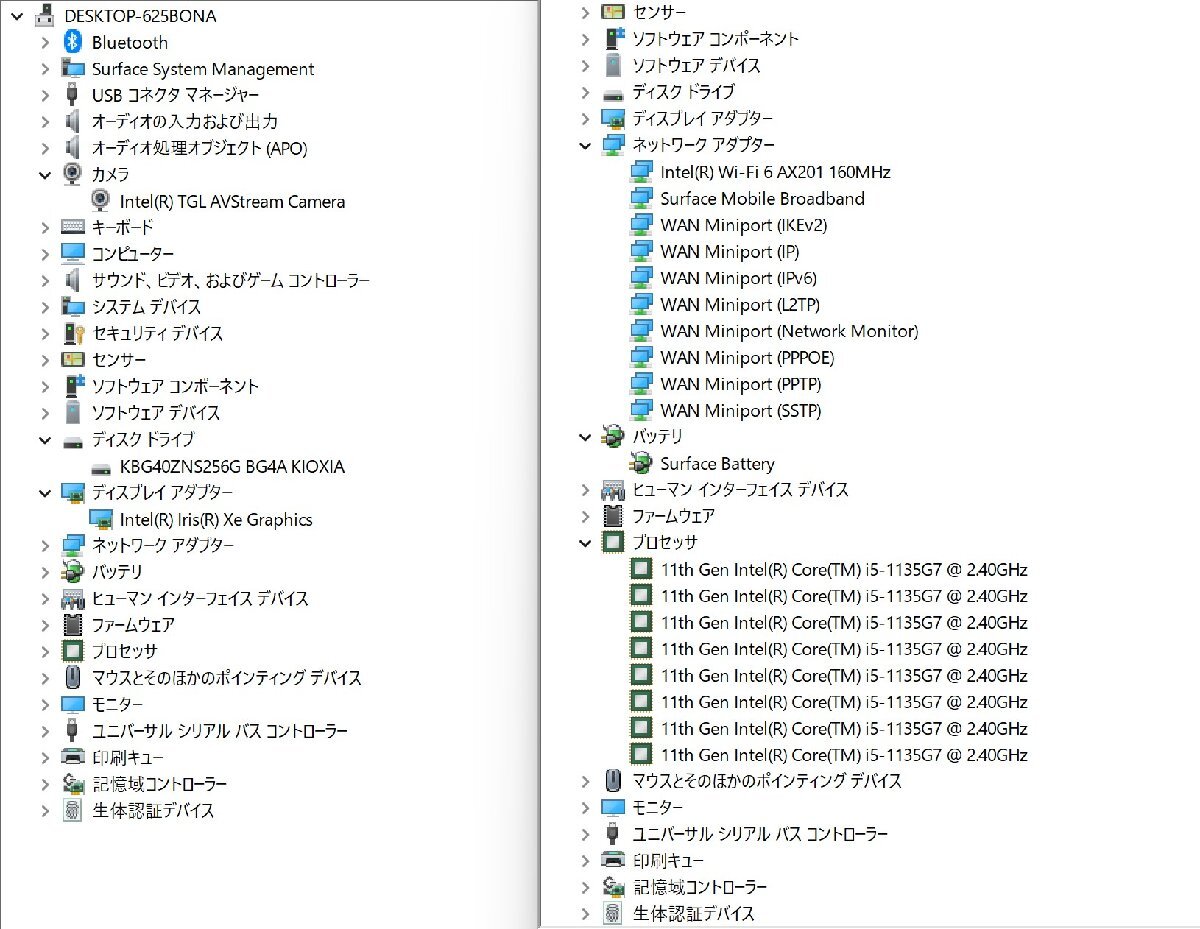Image resolution: width=1200 pixels, height=929 pixels.
Task: Select the "KBG40ZNS256G BG4A KIOXIA" text
Action: click(232, 467)
